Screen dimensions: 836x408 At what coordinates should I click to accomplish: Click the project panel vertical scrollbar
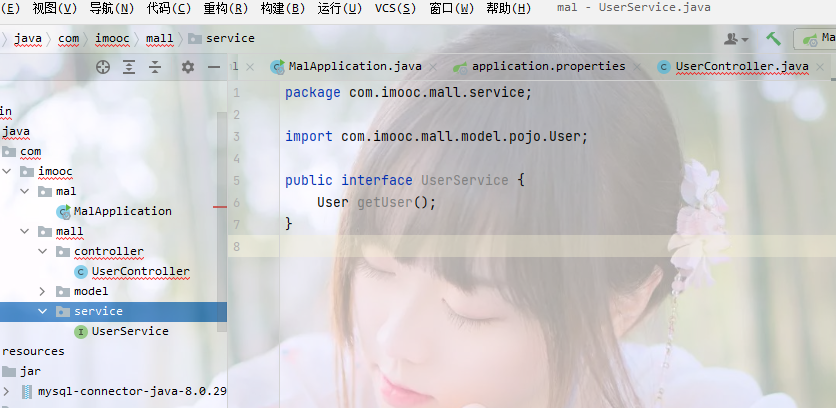click(x=222, y=221)
